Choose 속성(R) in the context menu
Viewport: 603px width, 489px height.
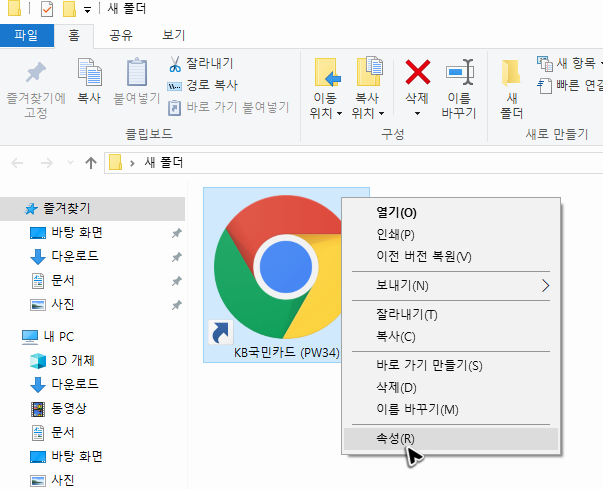pyautogui.click(x=451, y=439)
